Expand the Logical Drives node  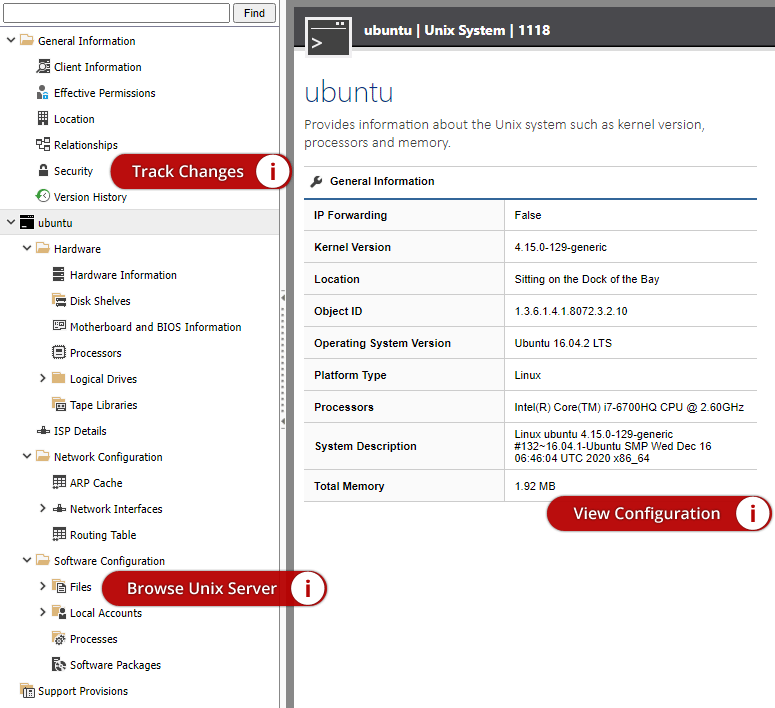[x=43, y=379]
